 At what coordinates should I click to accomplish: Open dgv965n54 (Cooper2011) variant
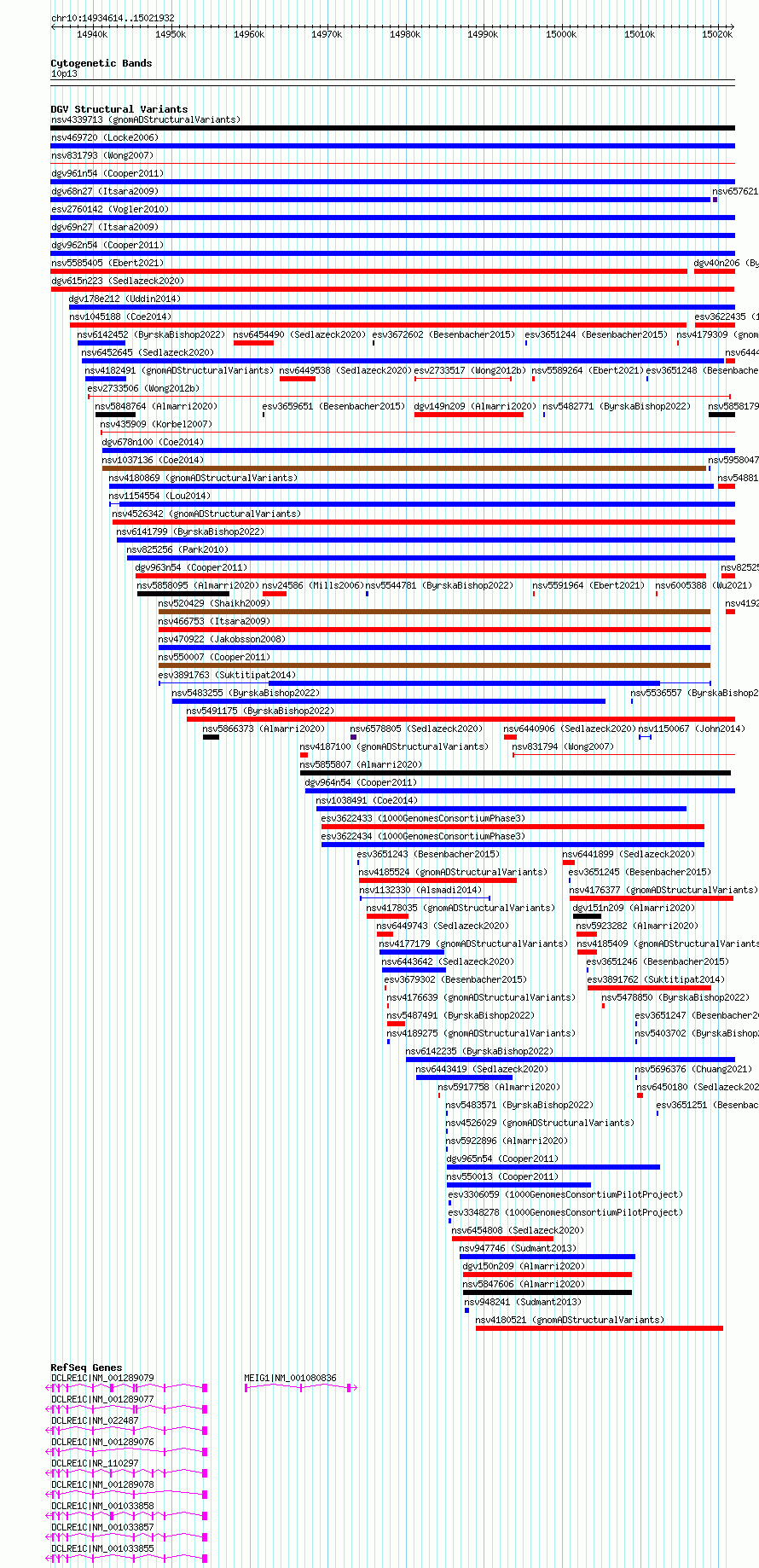pos(553,1167)
